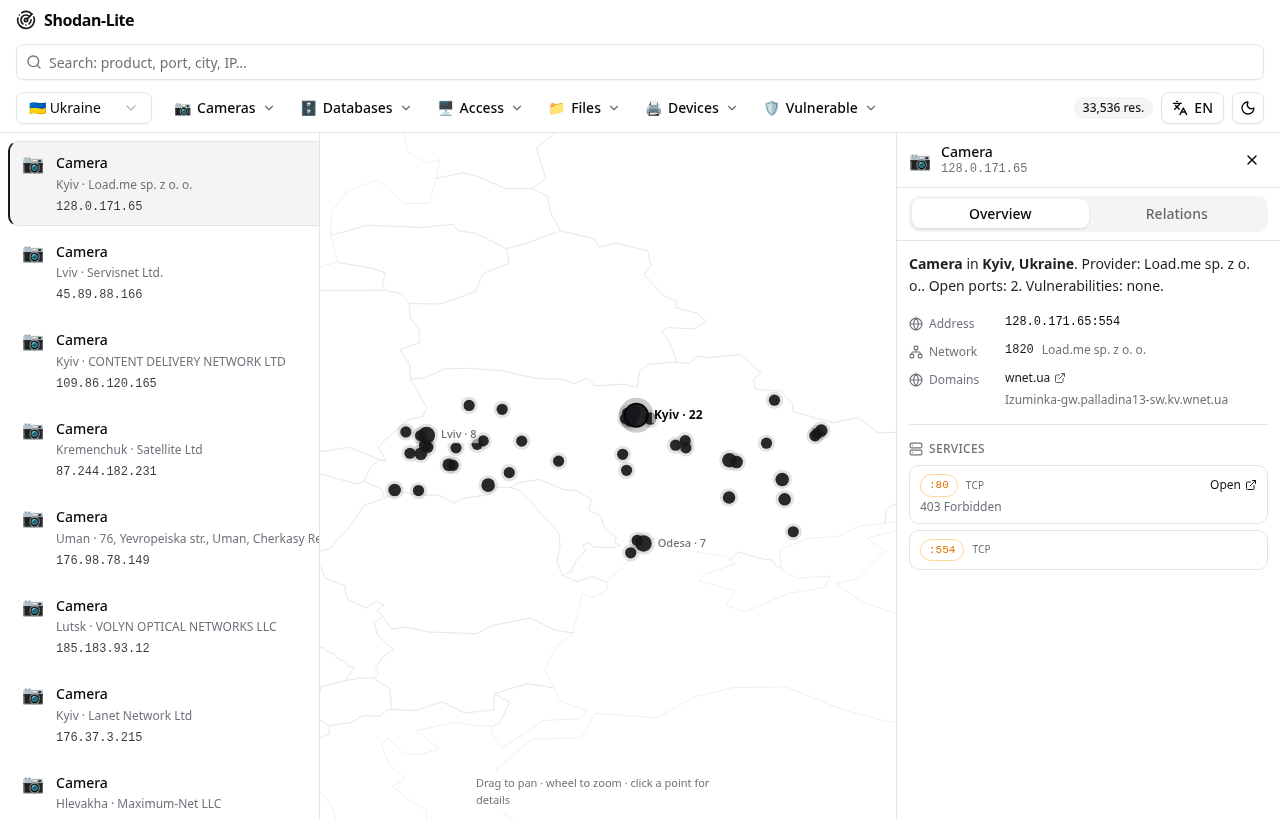Click the address value 128.0.171.65:554
This screenshot has height=820, width=1280.
(1062, 321)
